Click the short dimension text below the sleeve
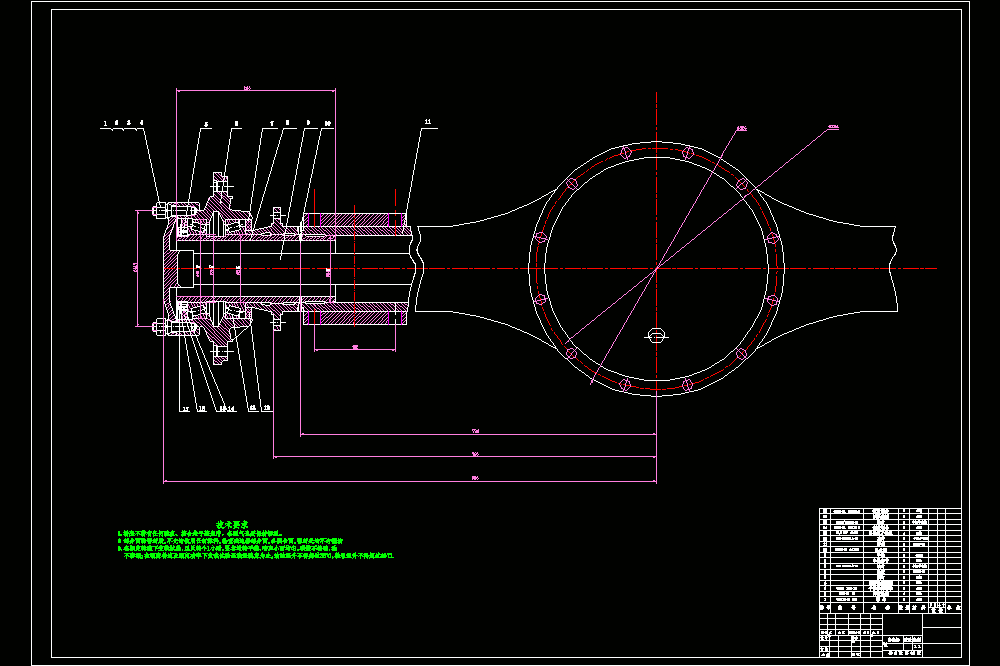1000x666 pixels. (x=355, y=346)
